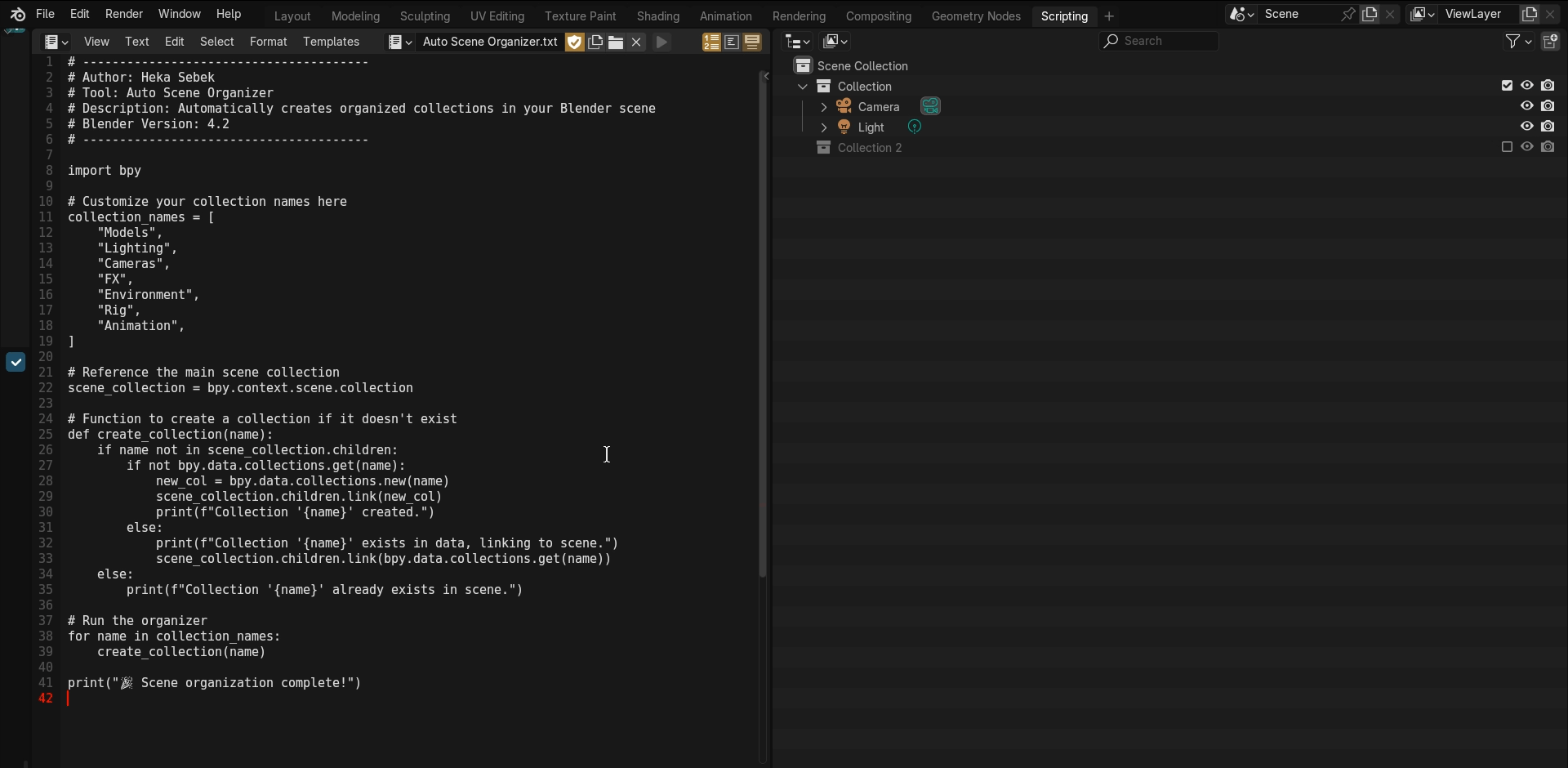Open the Window menu
Viewport: 1568px width, 768px height.
click(x=180, y=14)
